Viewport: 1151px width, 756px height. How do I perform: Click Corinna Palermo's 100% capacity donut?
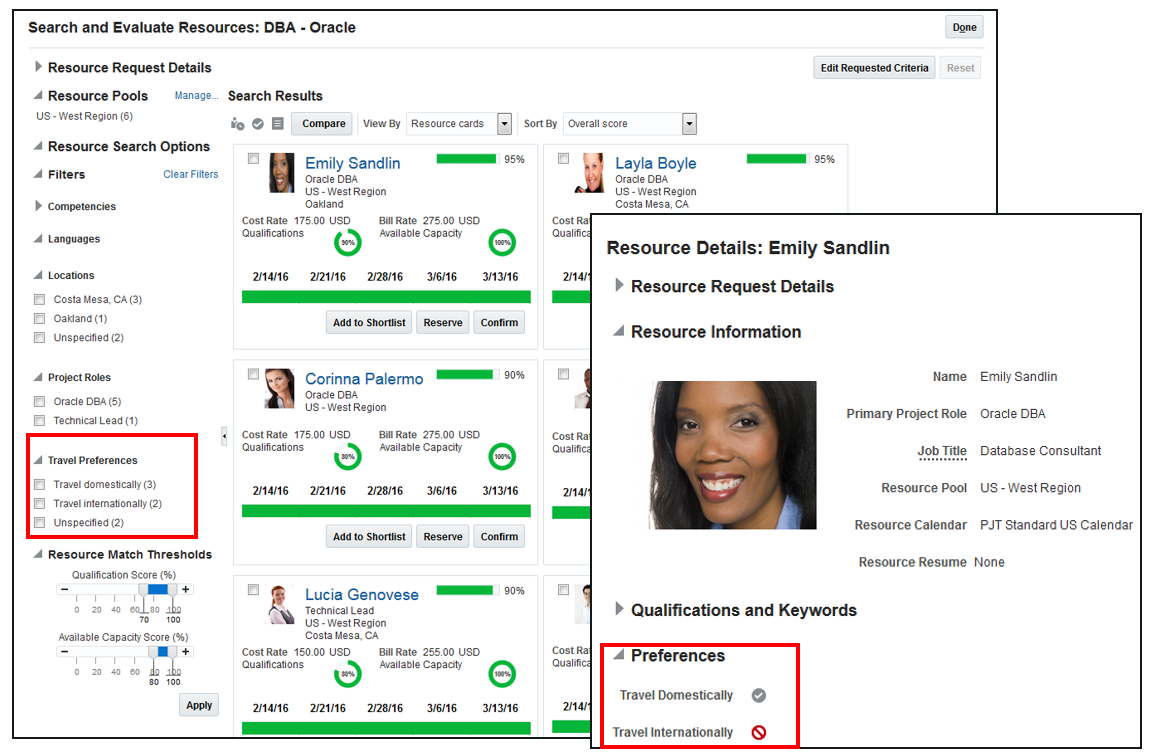(x=502, y=457)
